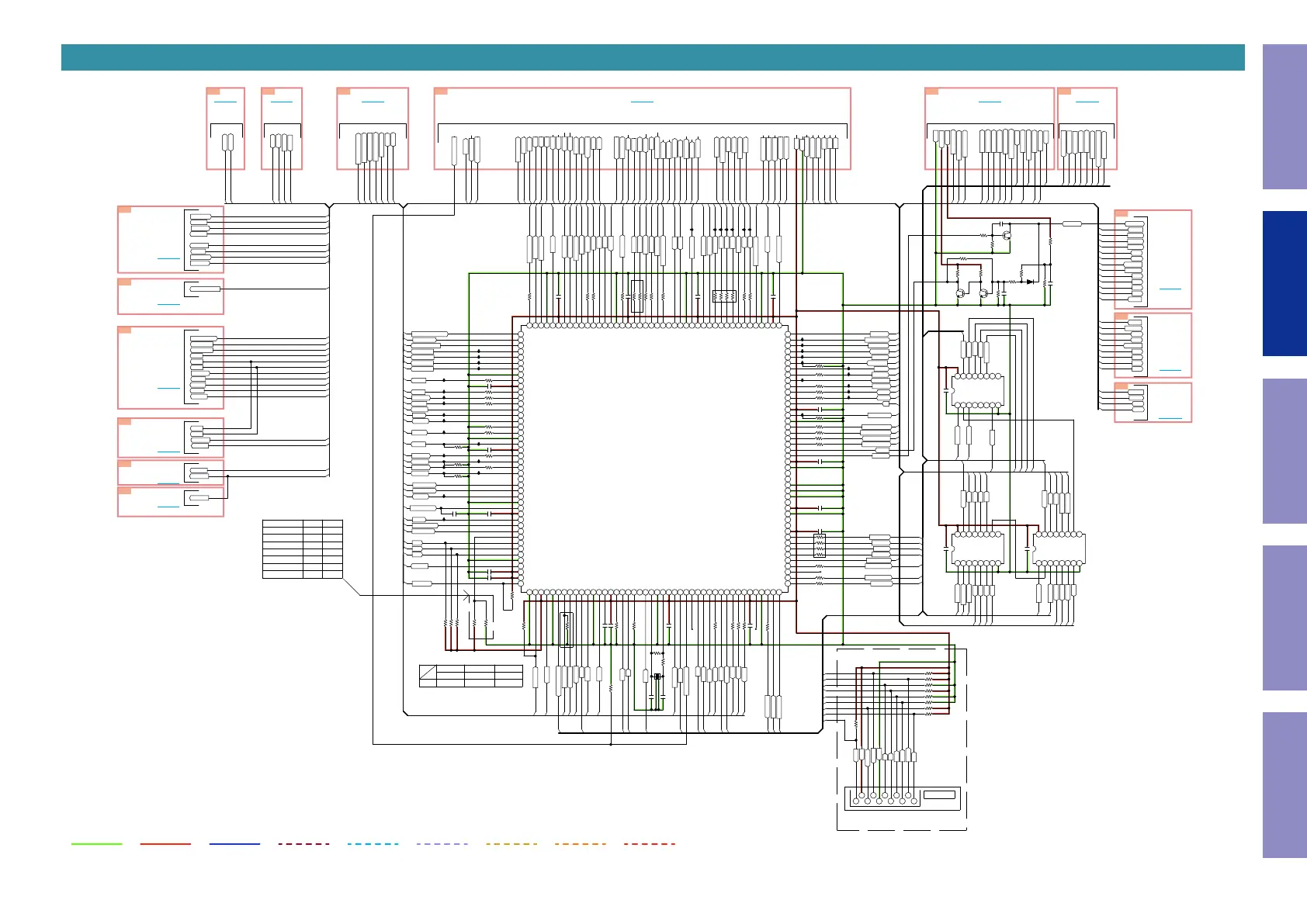Click the large square IC chip in the center
The height and width of the screenshot is (924, 1307).
click(x=654, y=459)
